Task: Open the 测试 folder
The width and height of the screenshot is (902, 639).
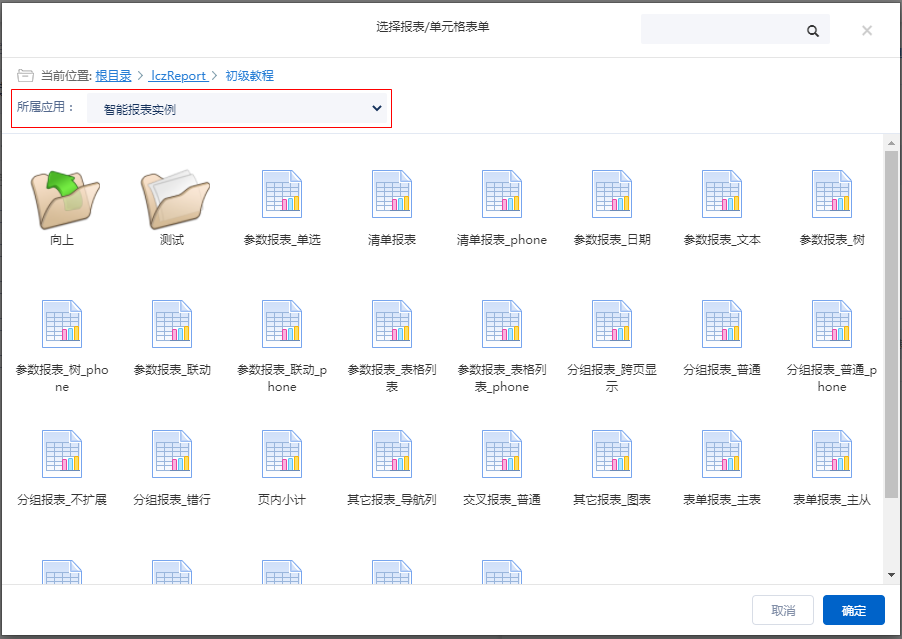Action: pos(172,198)
